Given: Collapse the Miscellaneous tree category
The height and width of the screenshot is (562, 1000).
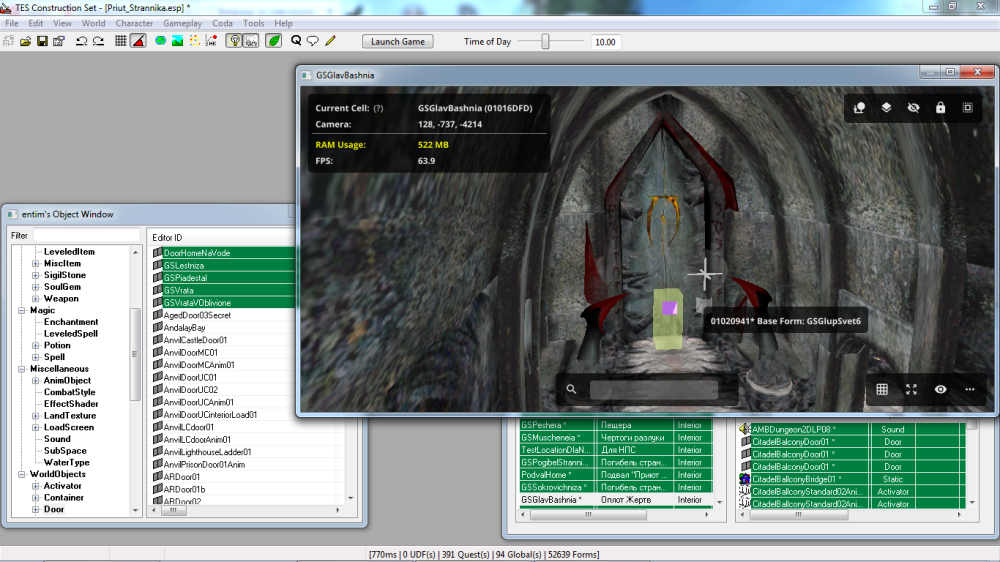Looking at the screenshot, I should point(22,369).
